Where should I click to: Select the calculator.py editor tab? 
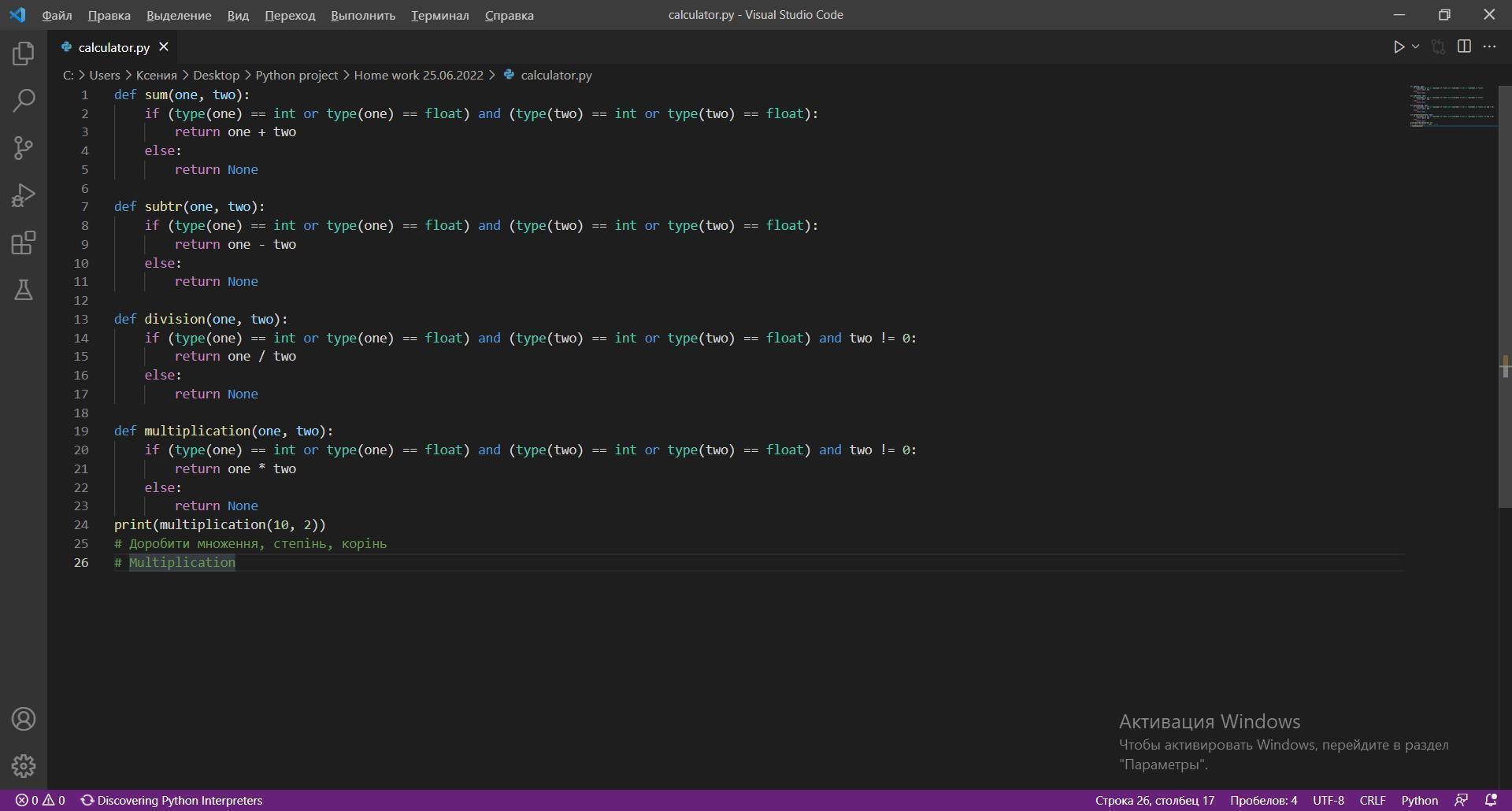coord(113,47)
